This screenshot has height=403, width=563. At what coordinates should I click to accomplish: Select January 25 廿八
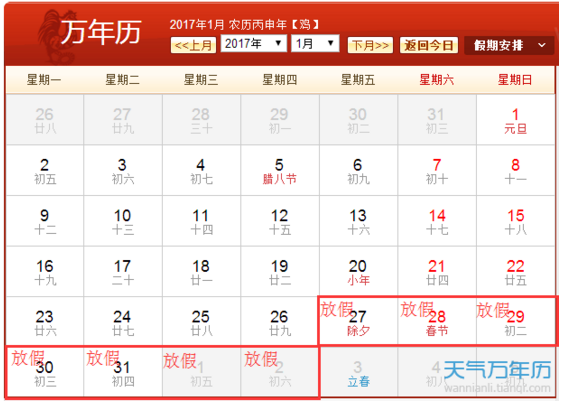click(201, 322)
